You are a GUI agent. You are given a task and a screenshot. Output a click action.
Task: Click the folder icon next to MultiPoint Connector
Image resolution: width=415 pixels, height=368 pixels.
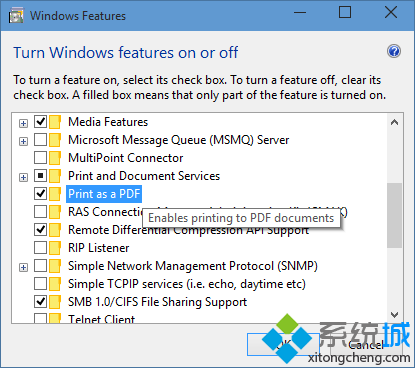tap(55, 158)
